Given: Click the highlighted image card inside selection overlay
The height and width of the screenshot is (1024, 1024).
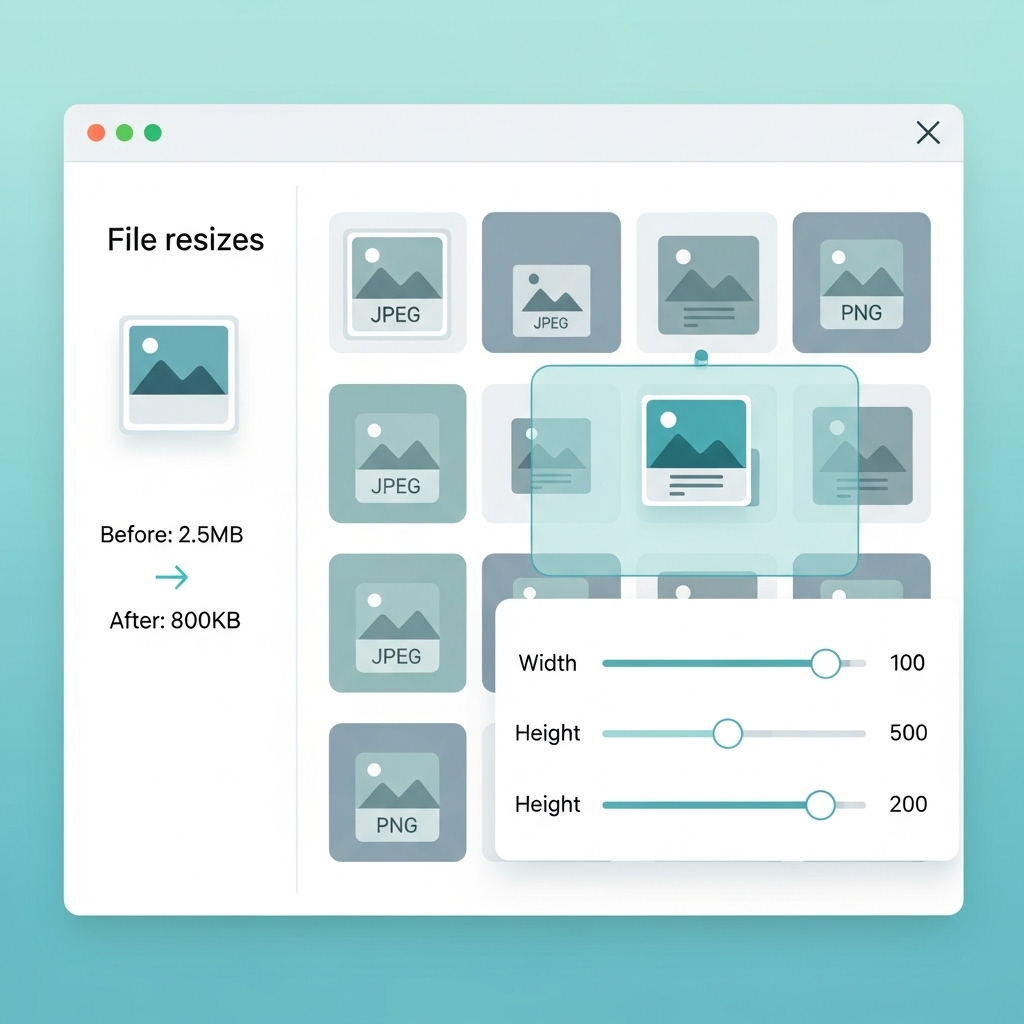Looking at the screenshot, I should point(696,450).
